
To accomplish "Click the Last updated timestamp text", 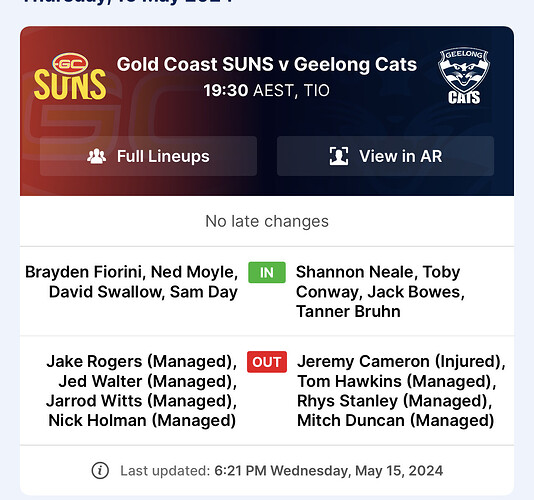I will pyautogui.click(x=281, y=471).
